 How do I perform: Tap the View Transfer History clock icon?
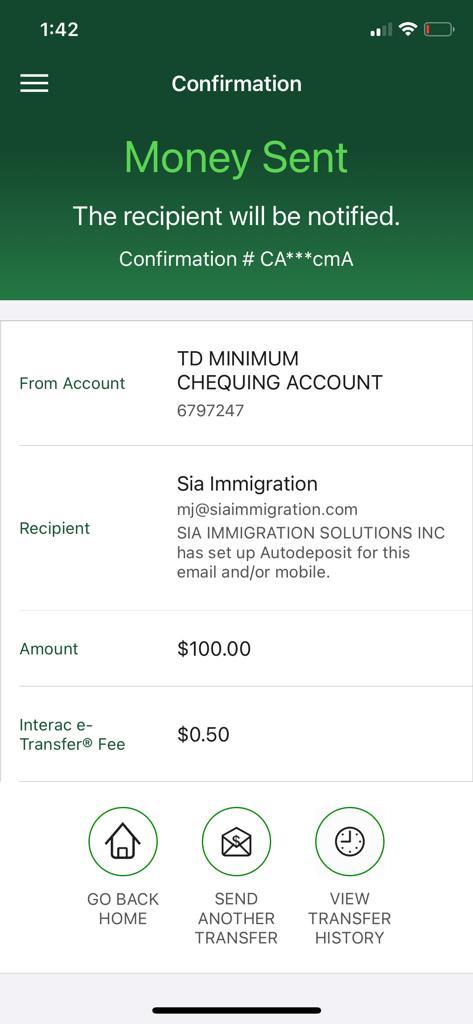click(x=350, y=842)
